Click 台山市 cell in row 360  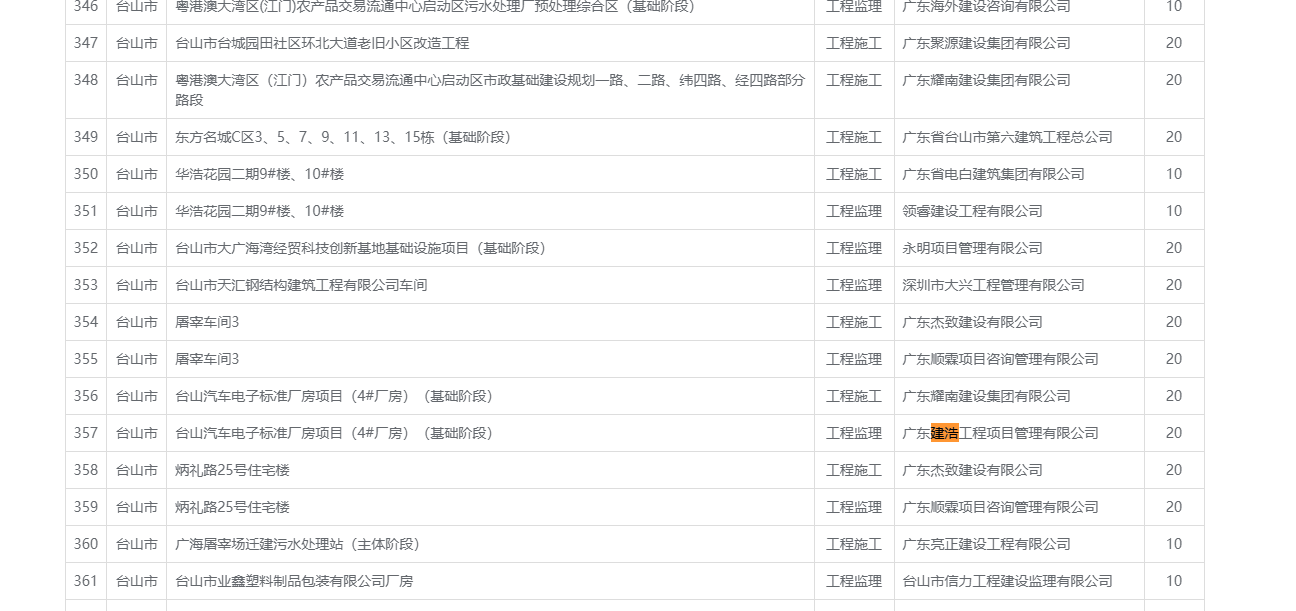click(x=137, y=544)
